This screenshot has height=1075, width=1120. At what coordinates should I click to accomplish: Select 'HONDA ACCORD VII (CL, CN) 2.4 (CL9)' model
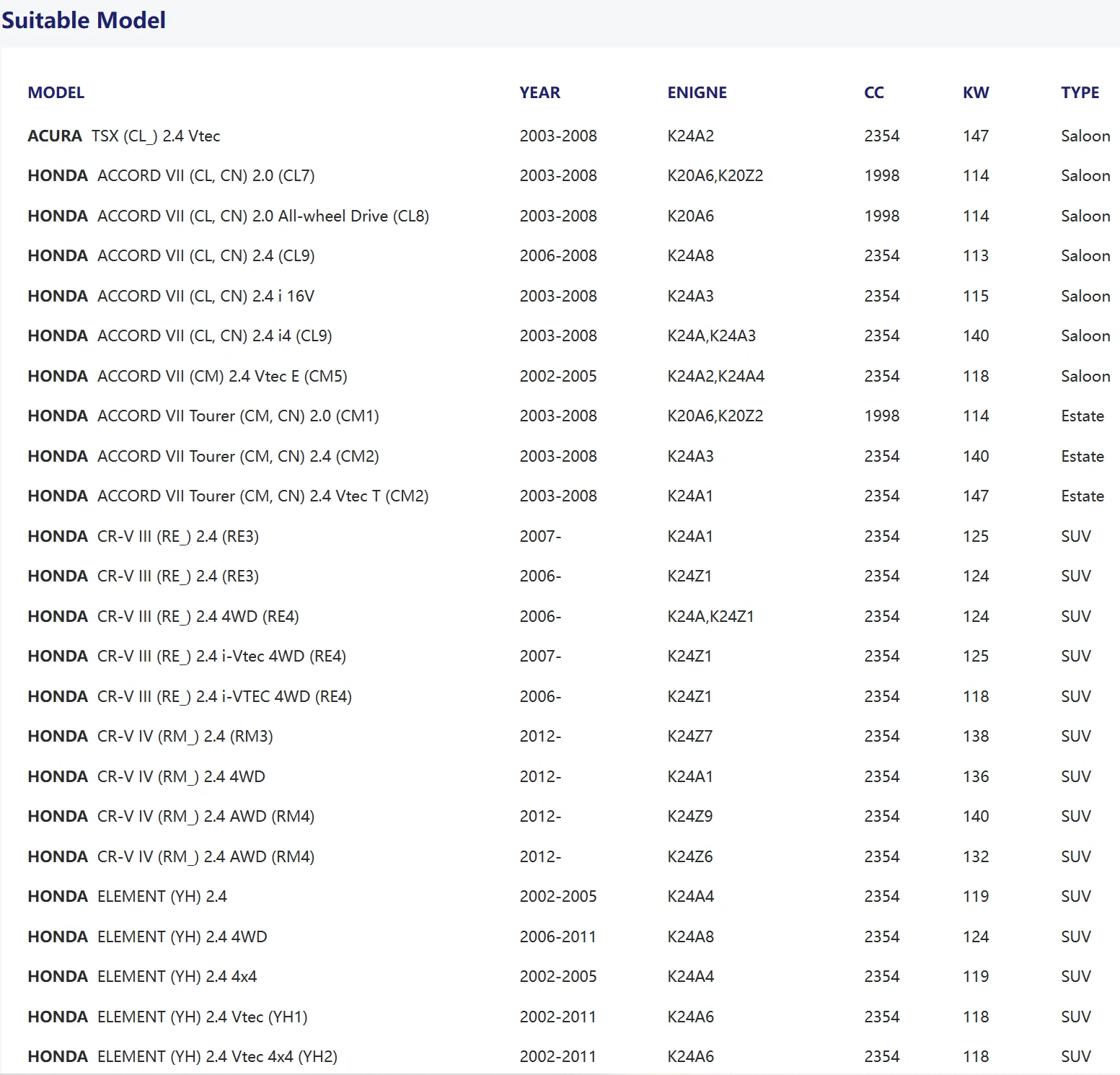pyautogui.click(x=171, y=255)
